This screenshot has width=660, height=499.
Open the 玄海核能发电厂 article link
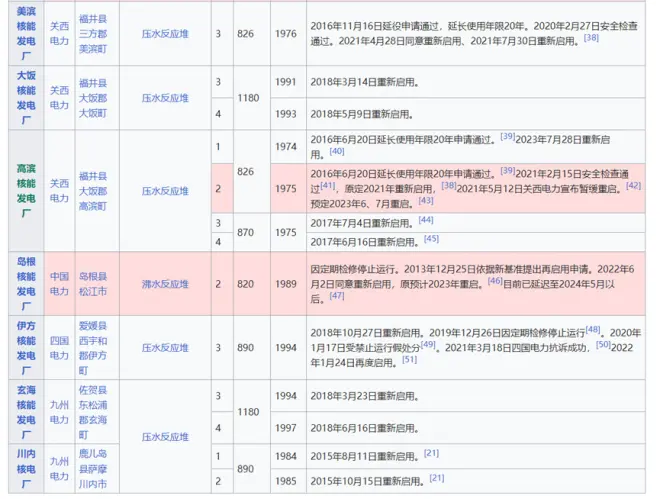pos(24,413)
